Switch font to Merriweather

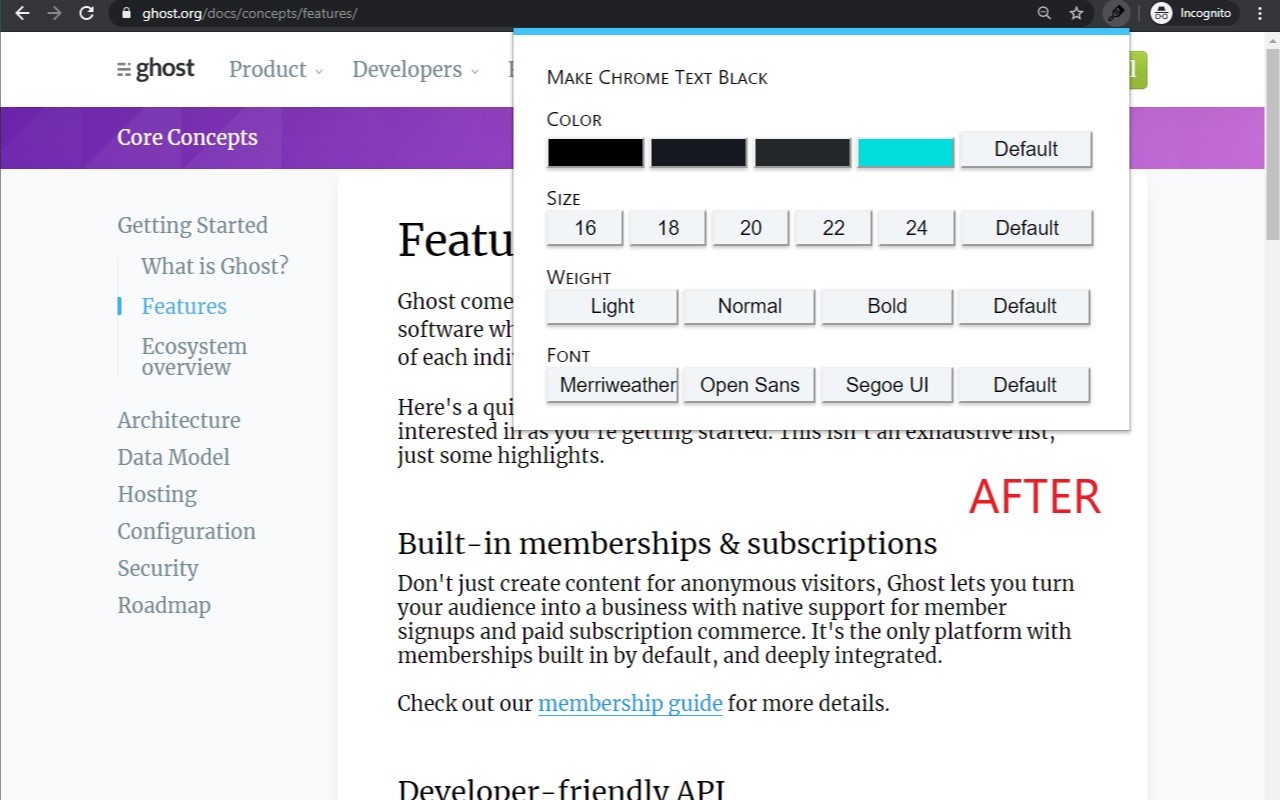pyautogui.click(x=612, y=385)
